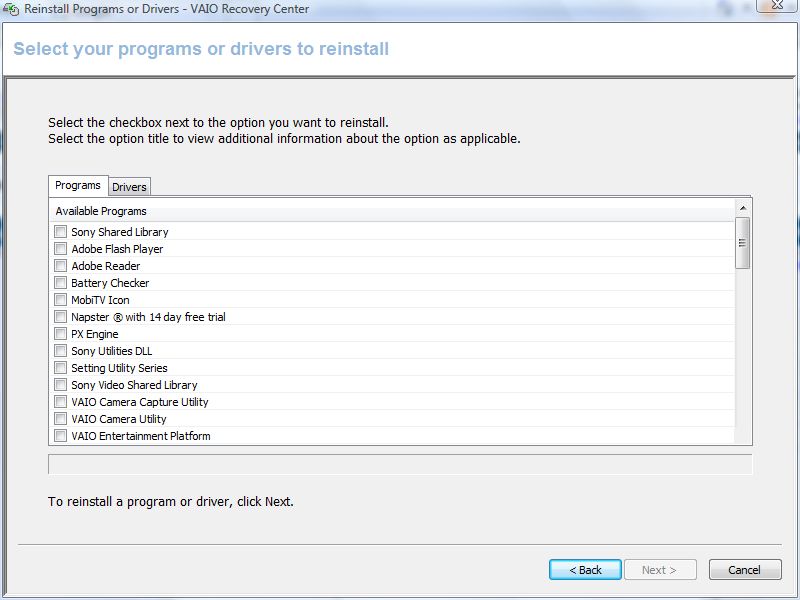Select the Setting Utility Series title
This screenshot has height=600, width=800.
coord(119,368)
